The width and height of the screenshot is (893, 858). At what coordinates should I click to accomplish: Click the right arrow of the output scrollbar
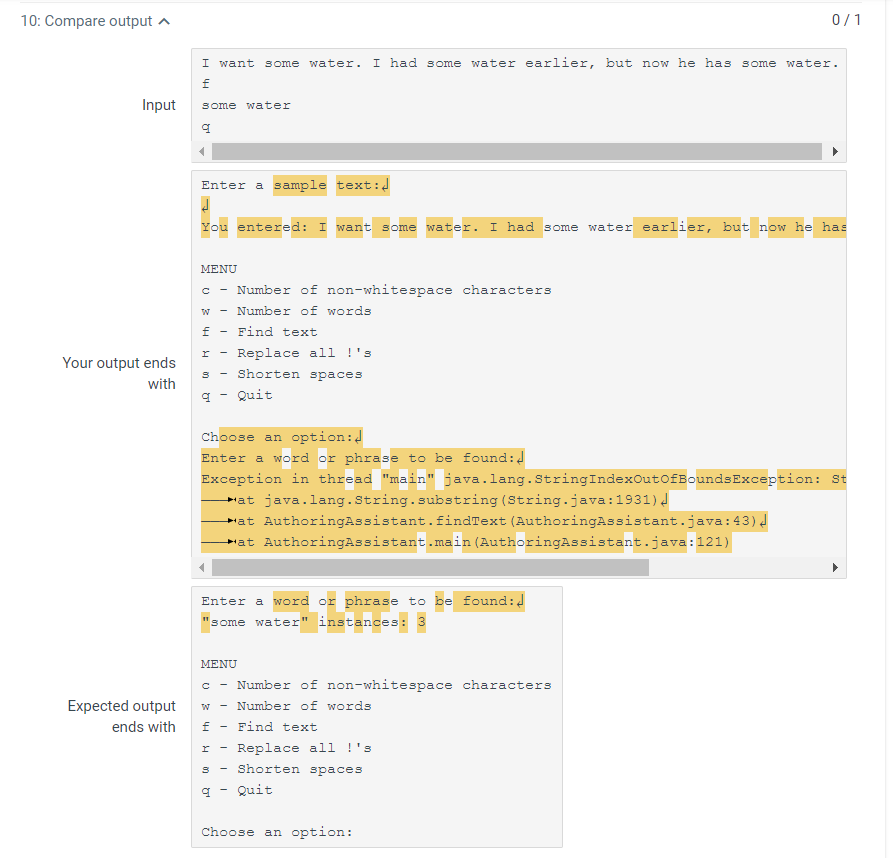[835, 567]
